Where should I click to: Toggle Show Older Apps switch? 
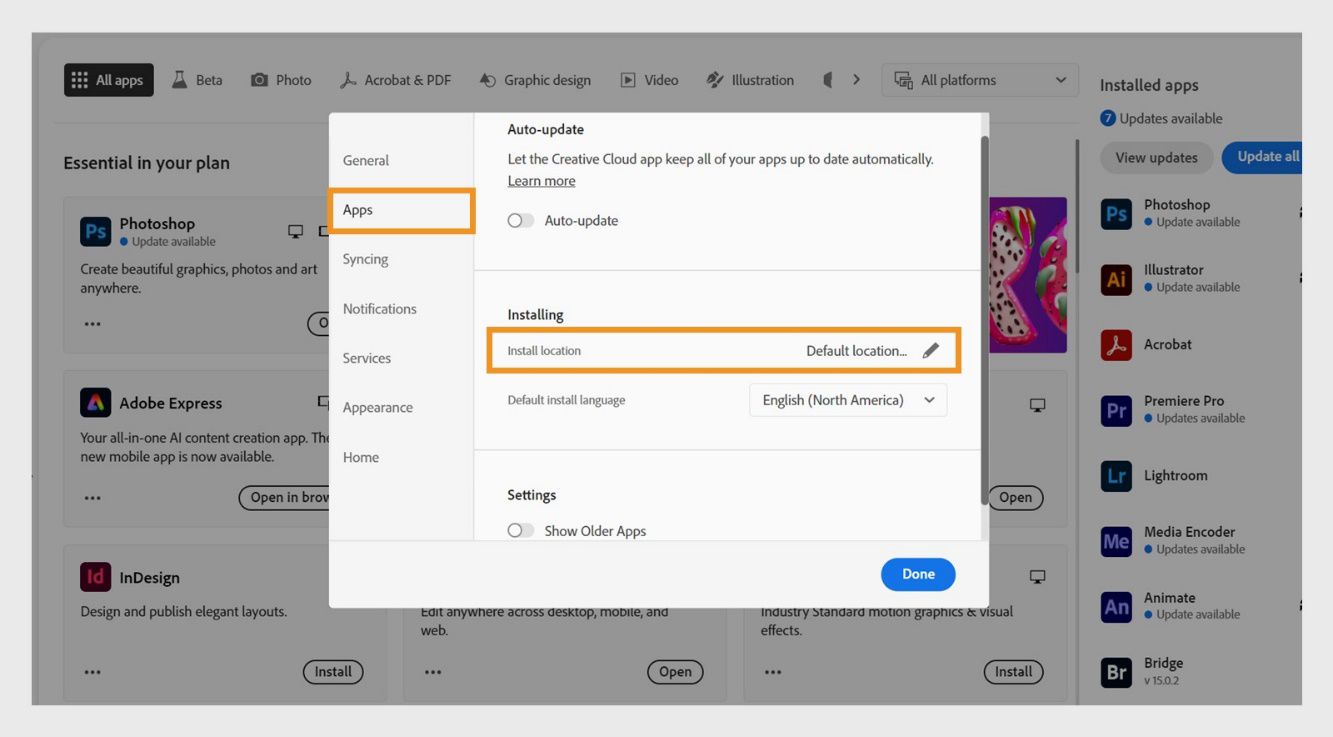pos(520,531)
